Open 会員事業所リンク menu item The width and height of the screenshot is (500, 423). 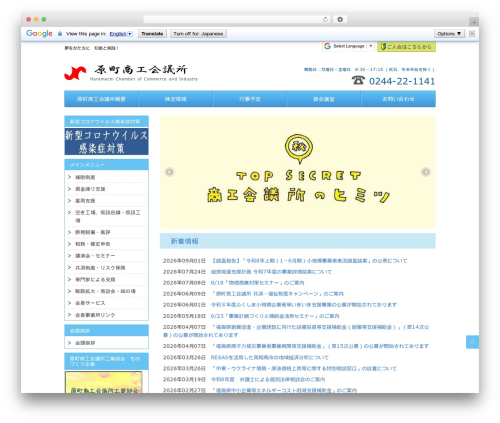point(95,315)
